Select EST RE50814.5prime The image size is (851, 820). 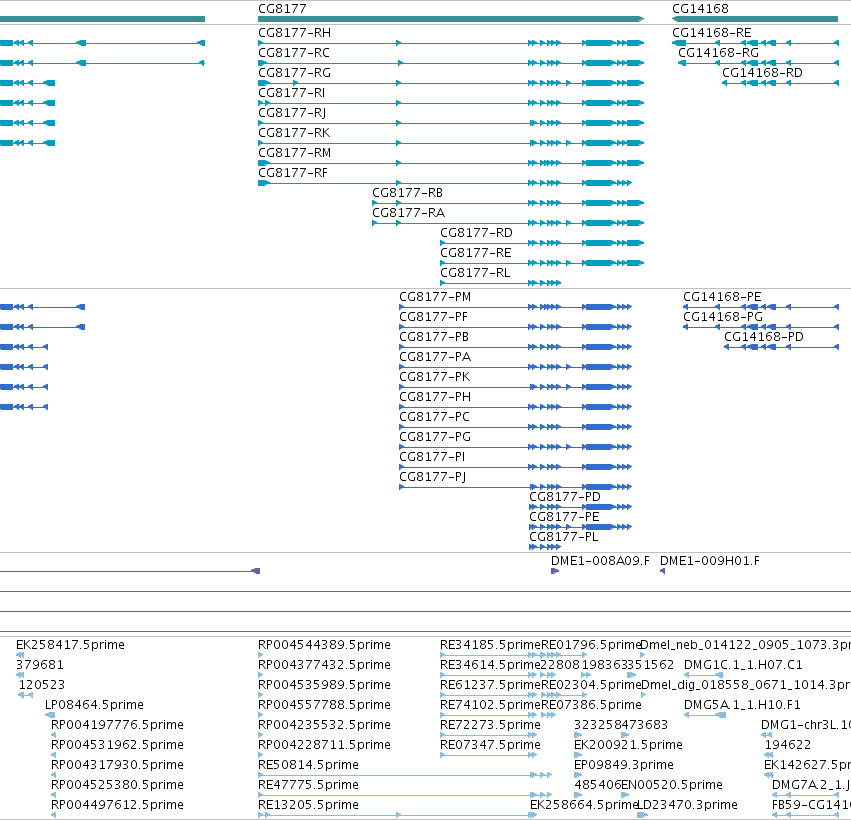[x=308, y=766]
